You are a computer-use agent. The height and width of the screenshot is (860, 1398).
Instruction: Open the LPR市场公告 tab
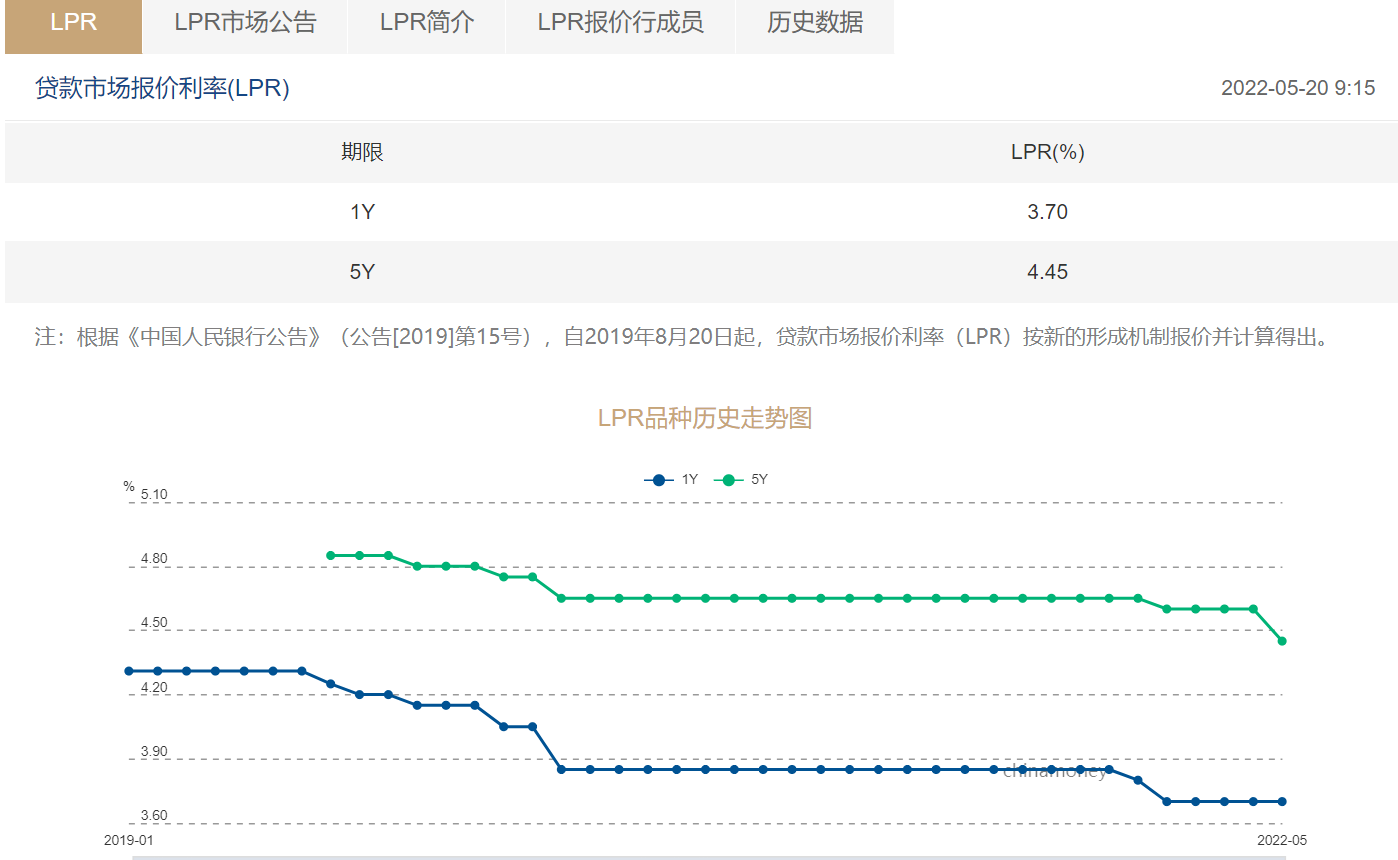[x=246, y=25]
